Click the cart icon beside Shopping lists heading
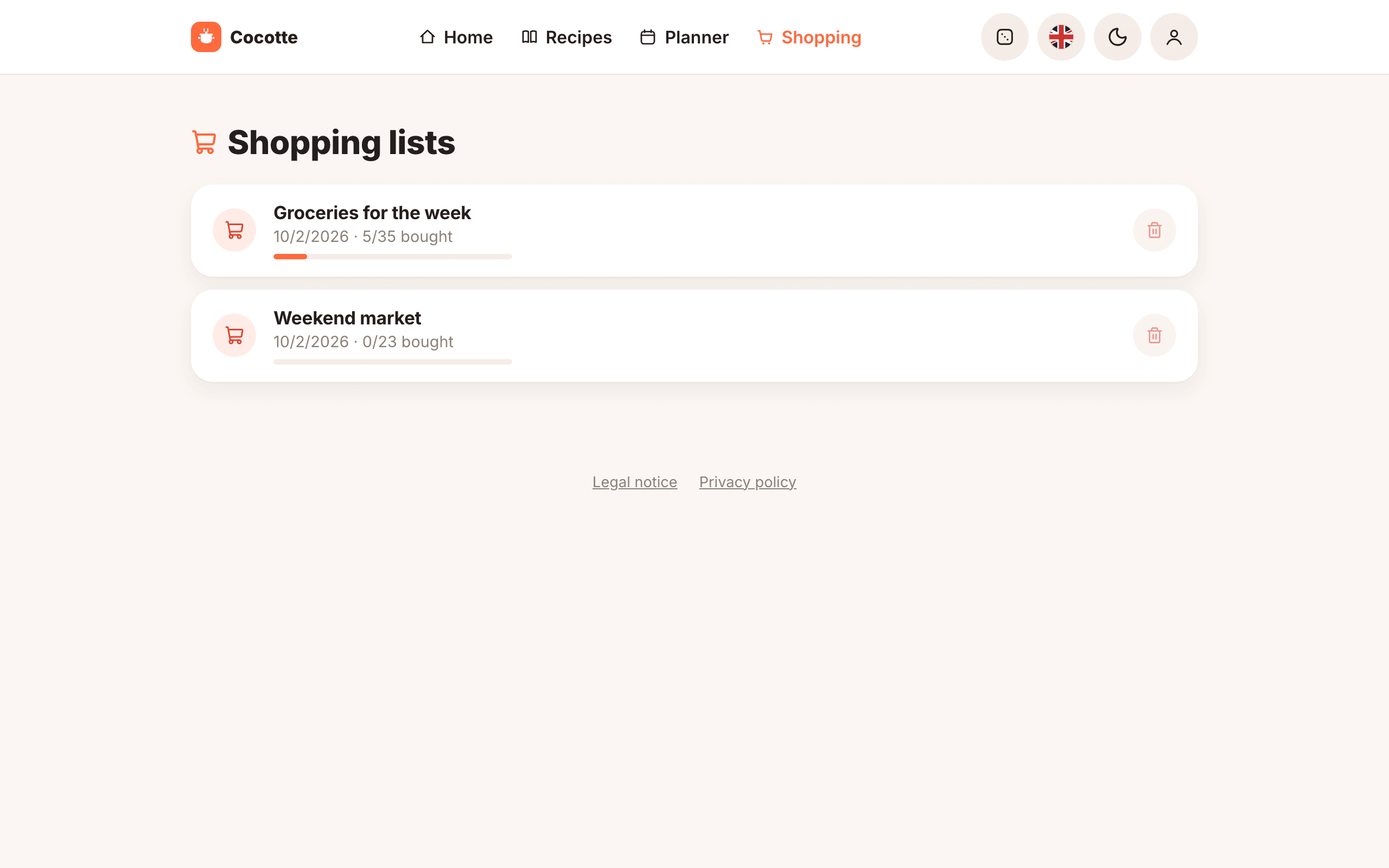Viewport: 1389px width, 868px height. [204, 142]
